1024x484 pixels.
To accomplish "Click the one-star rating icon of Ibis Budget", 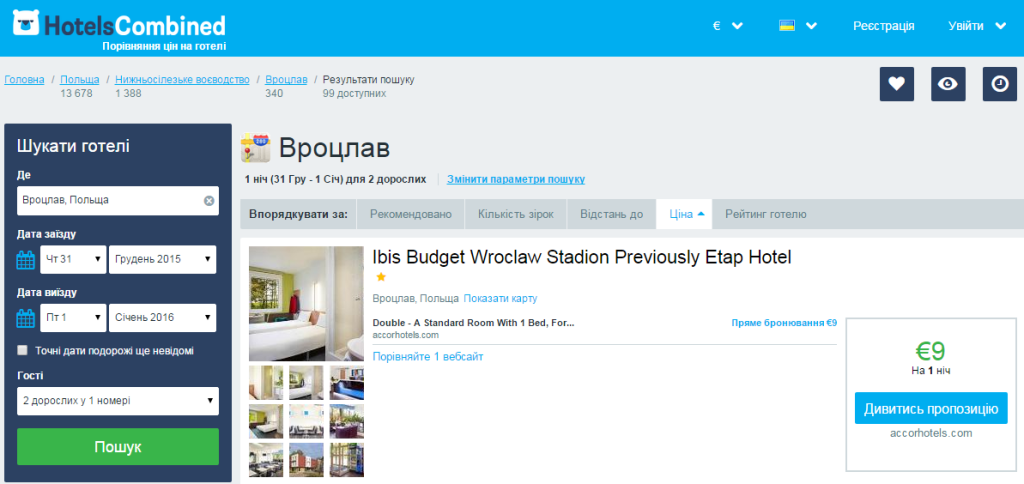I will [381, 277].
